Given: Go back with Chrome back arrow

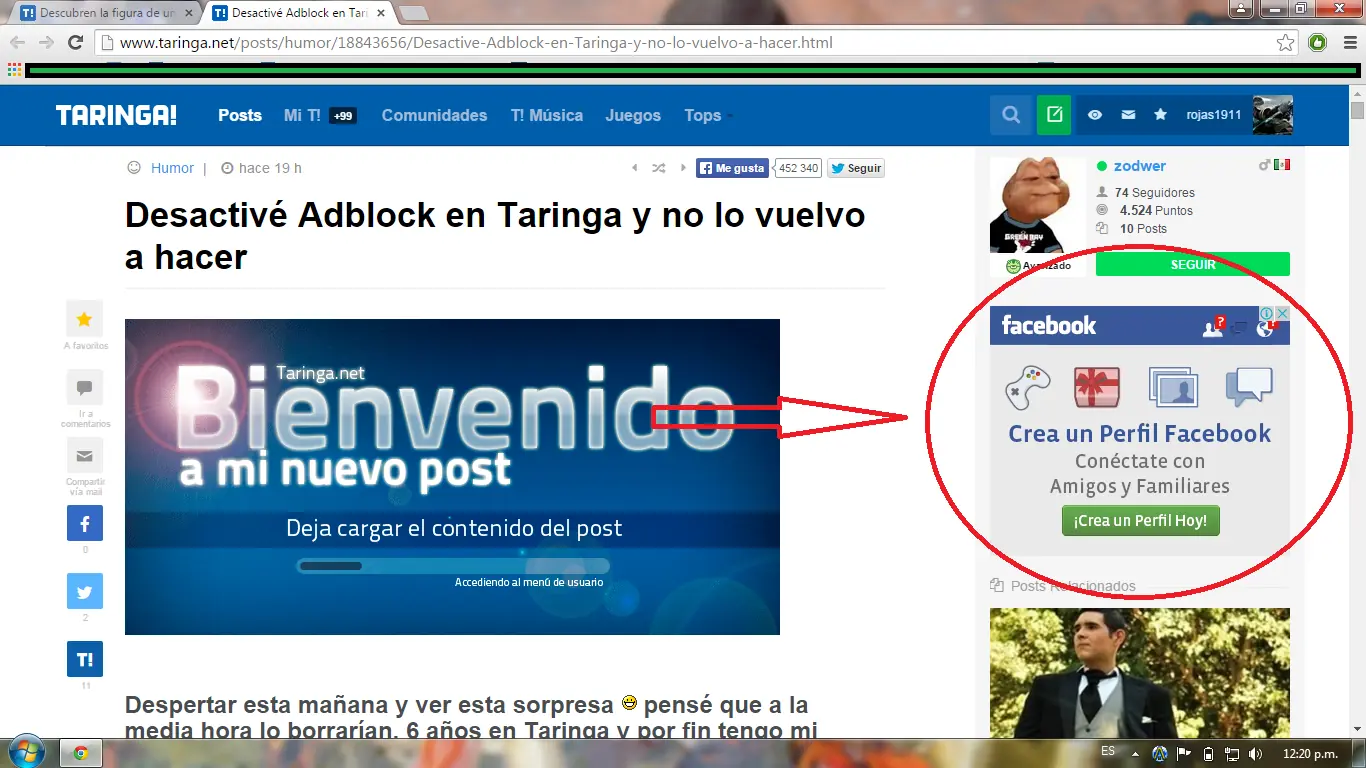Looking at the screenshot, I should coord(18,43).
